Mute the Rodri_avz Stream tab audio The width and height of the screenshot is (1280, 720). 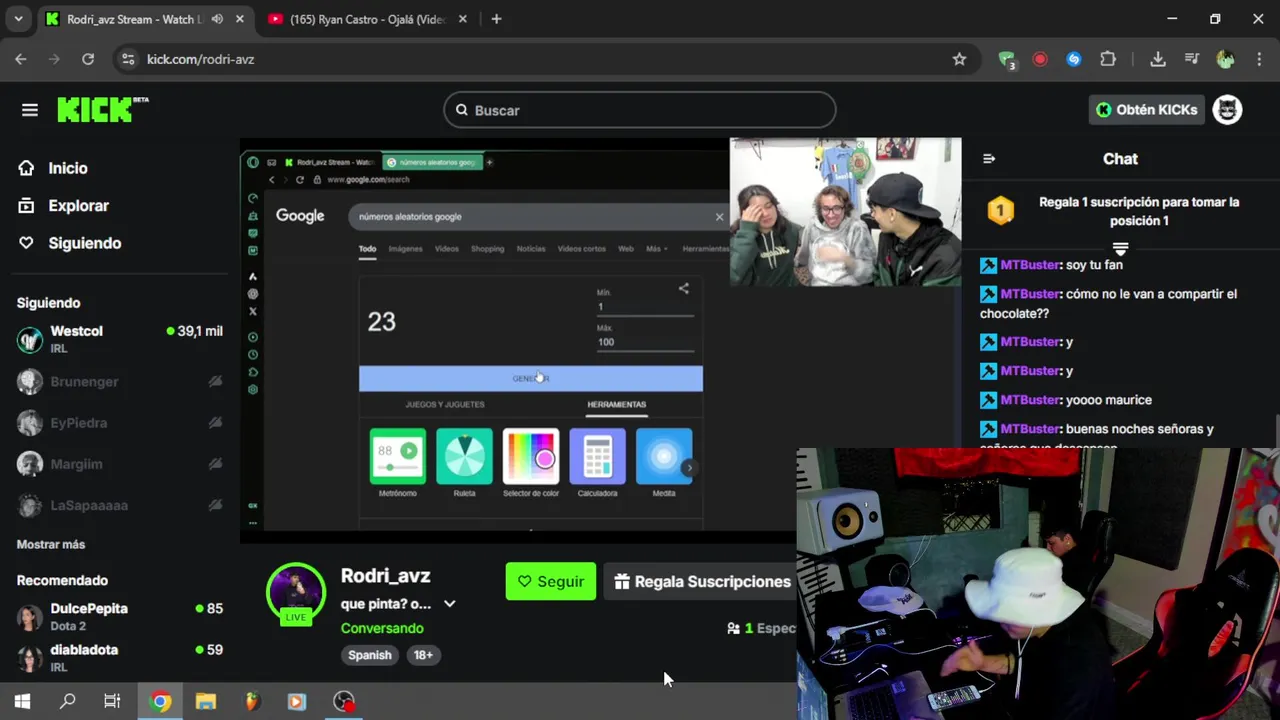click(217, 19)
